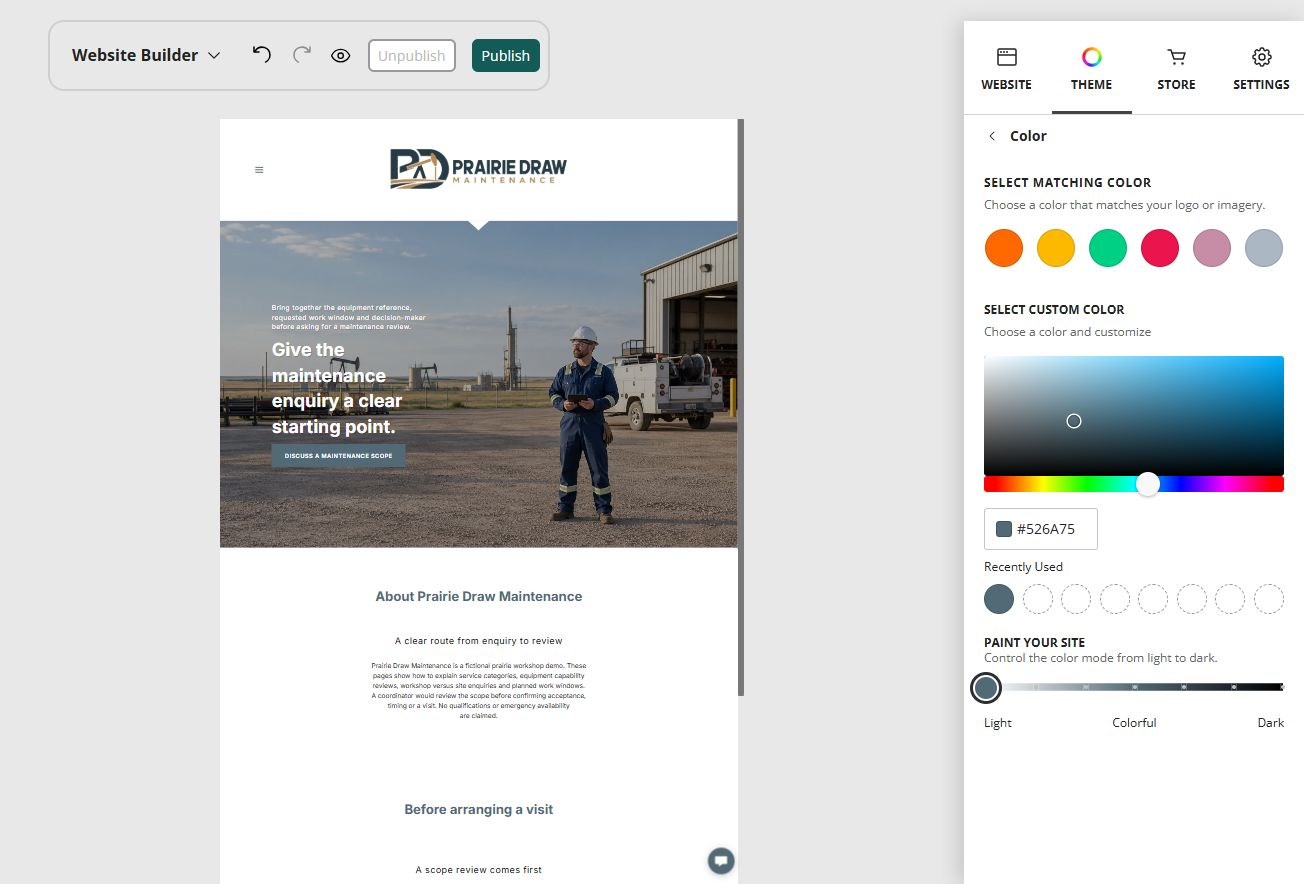Select the recently used slate color swatch

tap(999, 599)
